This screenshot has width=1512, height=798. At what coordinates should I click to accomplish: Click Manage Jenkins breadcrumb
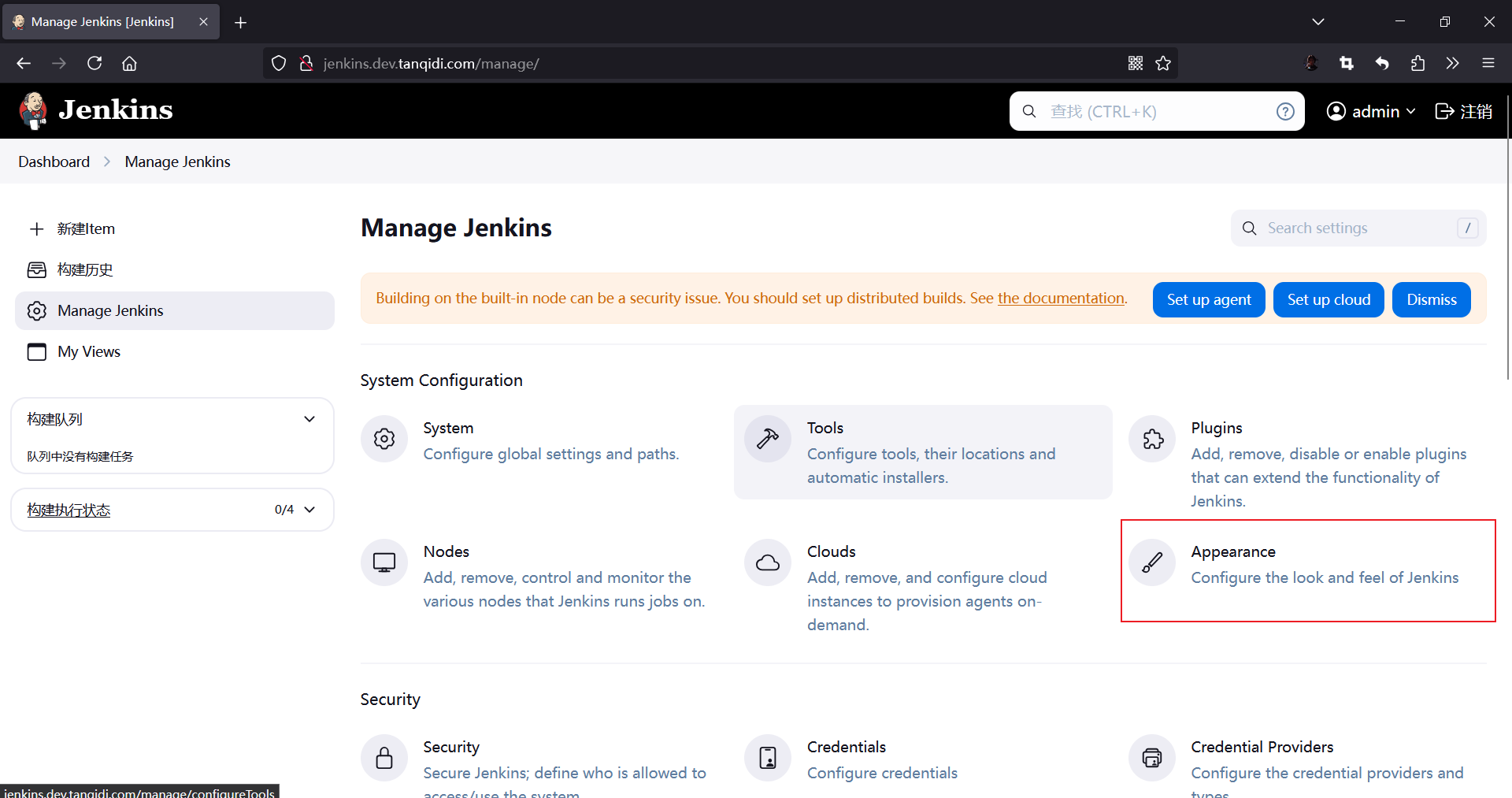tap(177, 161)
